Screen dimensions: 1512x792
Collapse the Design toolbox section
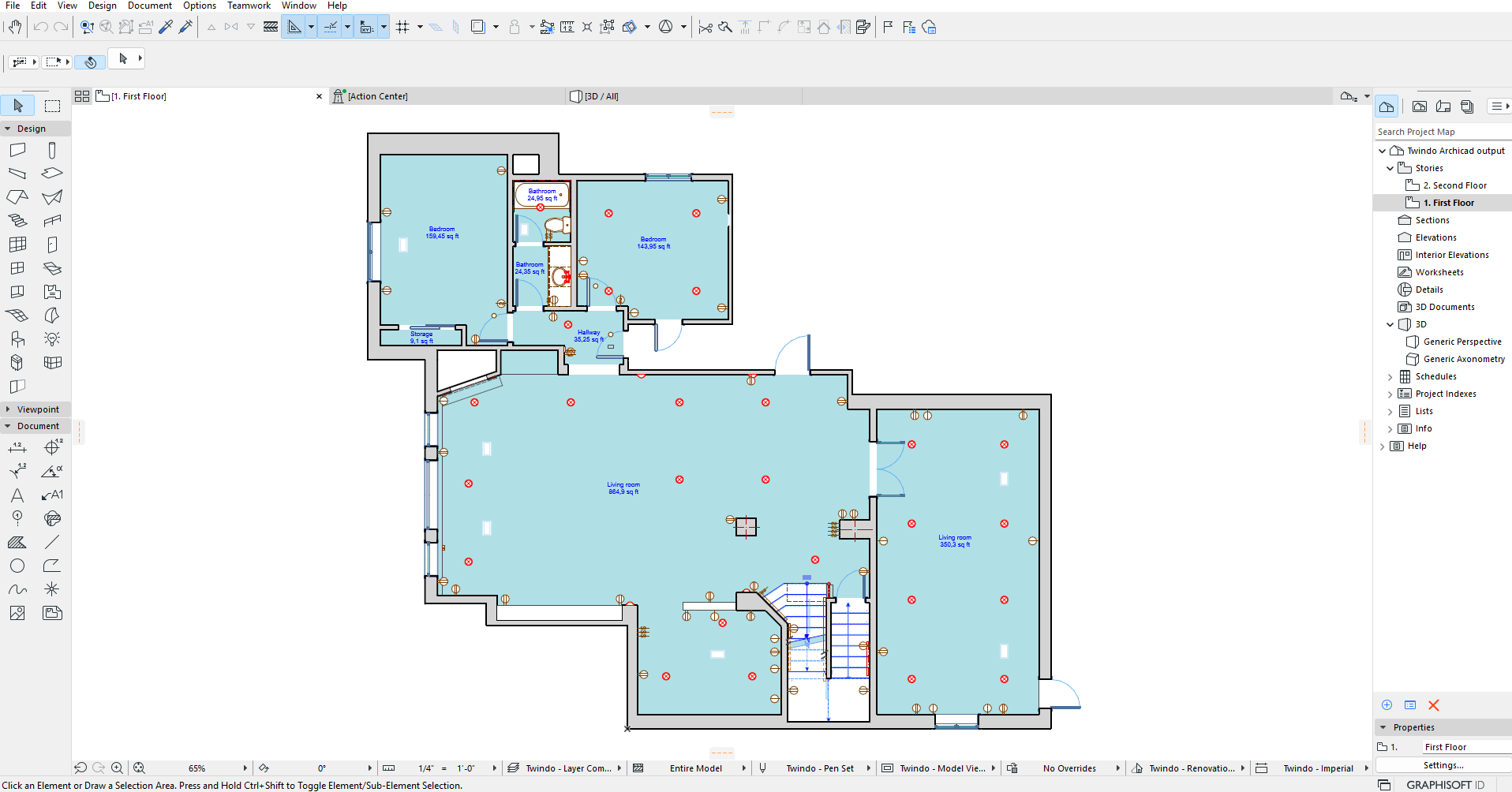(x=8, y=129)
